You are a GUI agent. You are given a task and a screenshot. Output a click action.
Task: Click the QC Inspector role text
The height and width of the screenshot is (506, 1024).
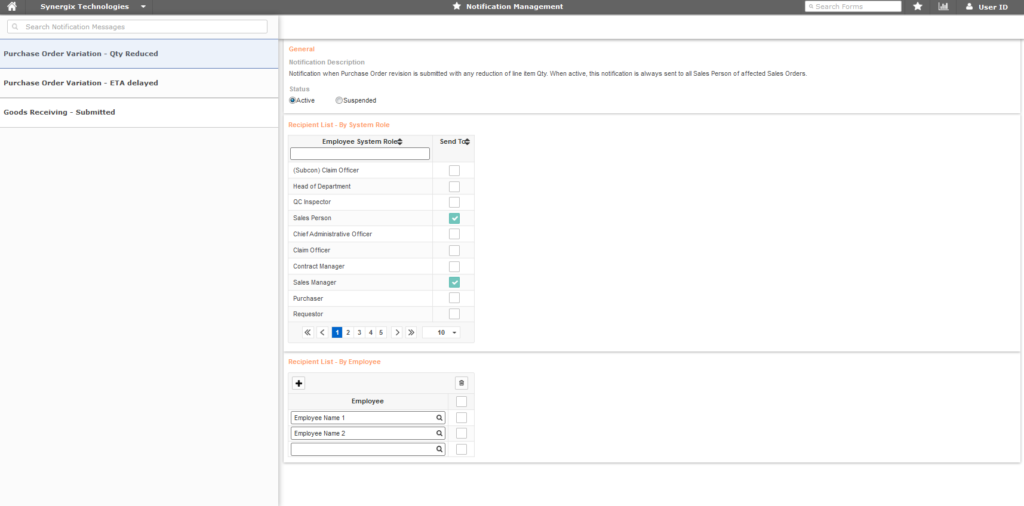pyautogui.click(x=312, y=202)
